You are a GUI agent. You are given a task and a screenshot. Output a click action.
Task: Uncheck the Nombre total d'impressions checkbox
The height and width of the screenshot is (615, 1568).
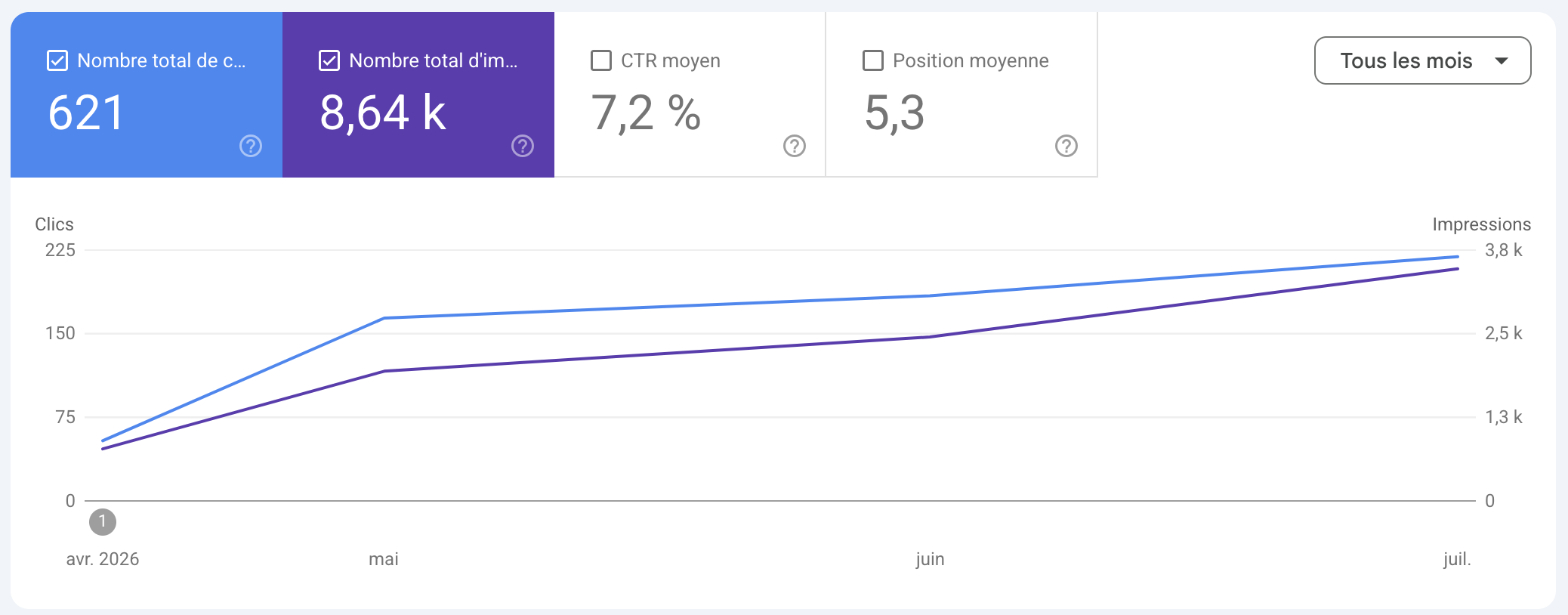pos(329,60)
